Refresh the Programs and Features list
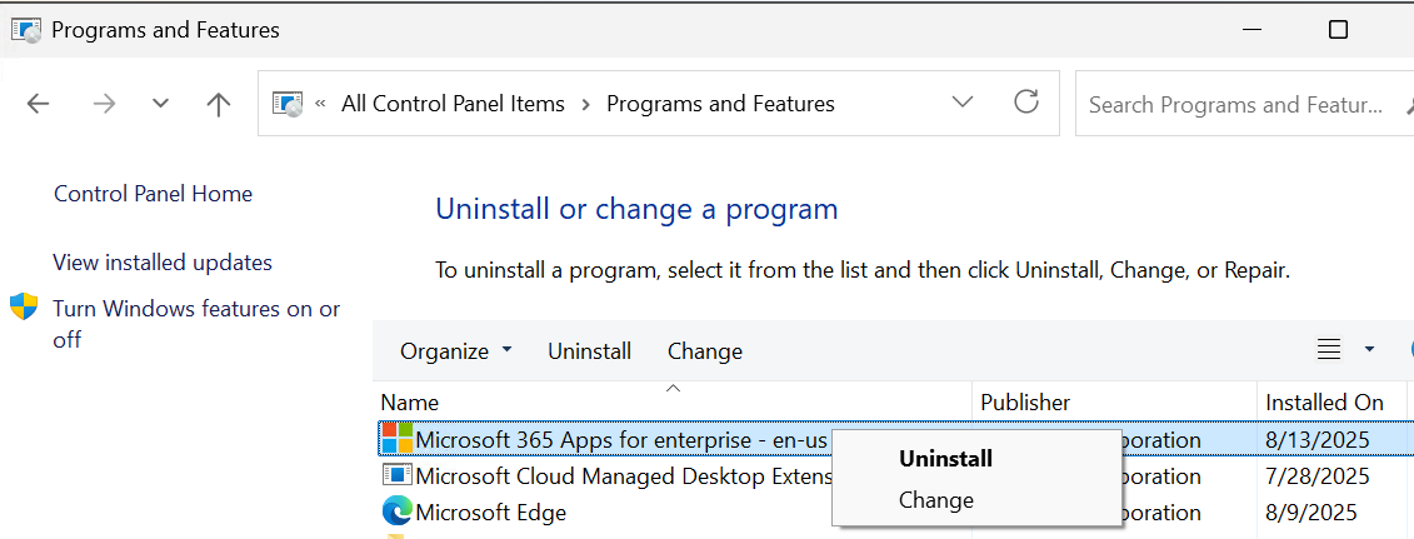 click(1026, 102)
